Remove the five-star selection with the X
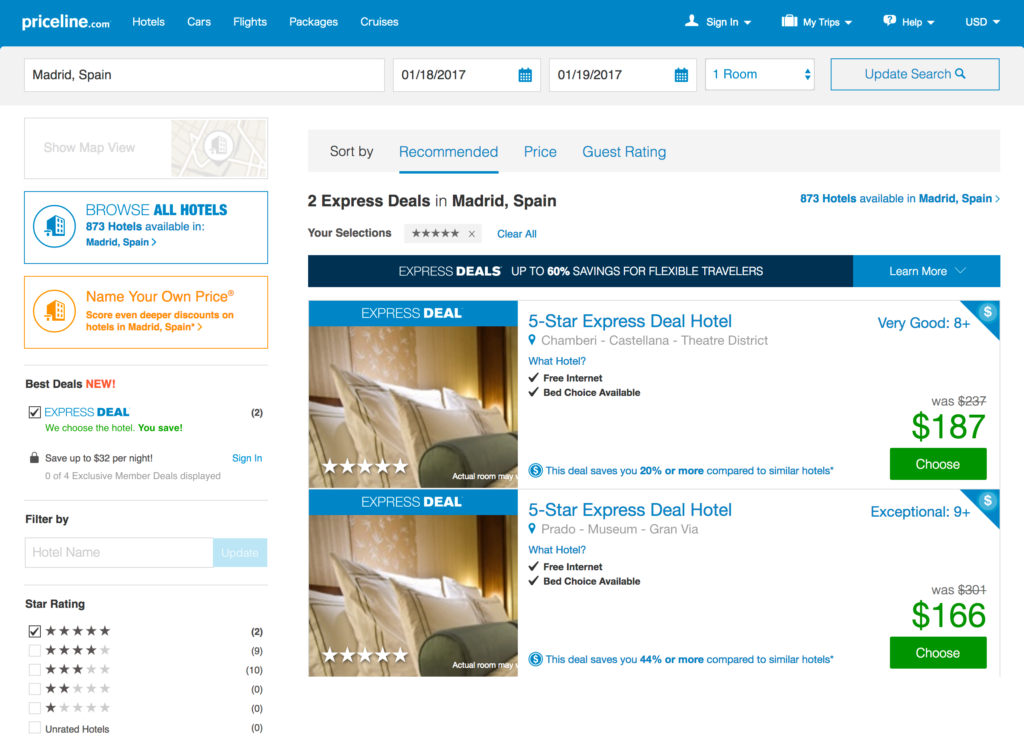 coord(472,234)
